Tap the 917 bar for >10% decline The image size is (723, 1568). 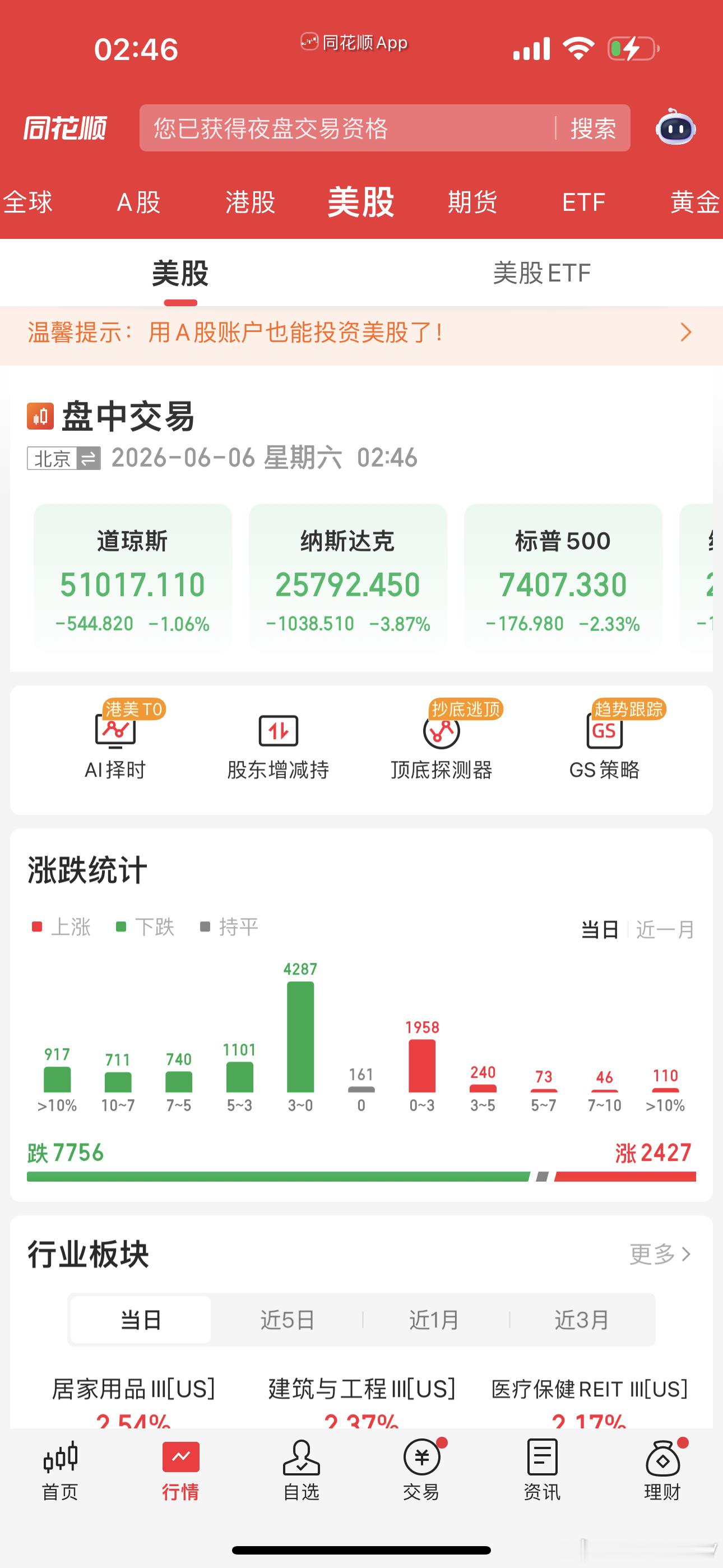coord(57,1079)
